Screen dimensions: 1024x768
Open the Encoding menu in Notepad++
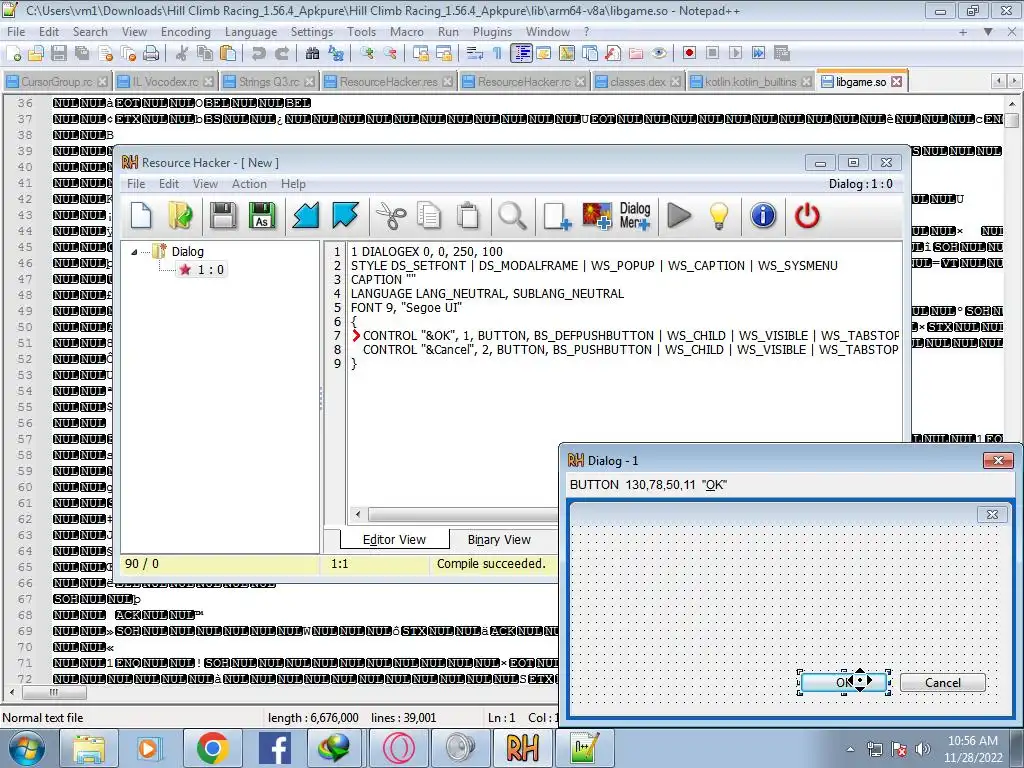pyautogui.click(x=185, y=32)
